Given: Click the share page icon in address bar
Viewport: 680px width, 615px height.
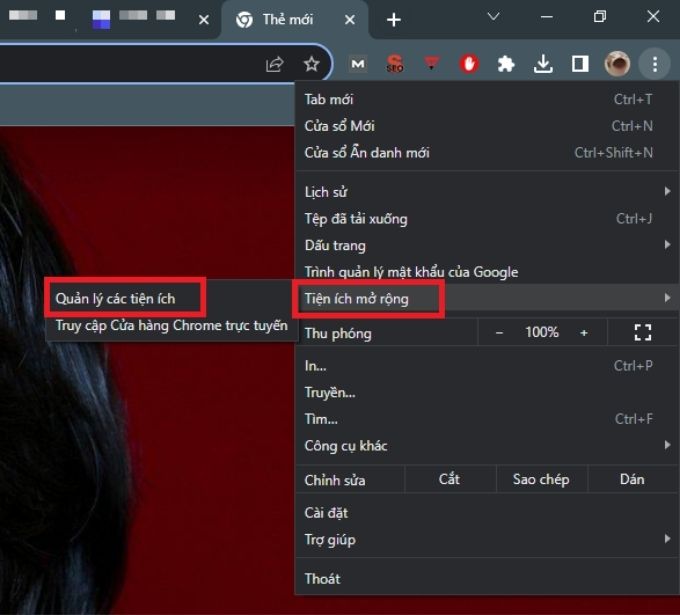Looking at the screenshot, I should coord(274,65).
